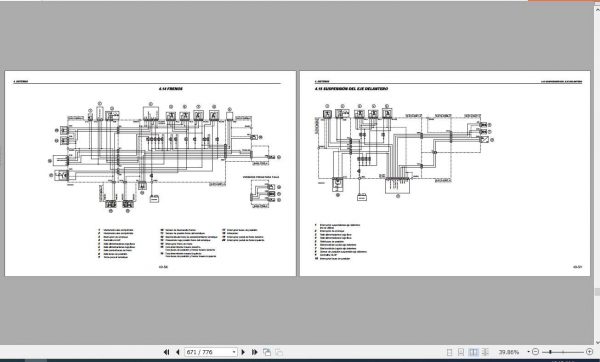600x362 pixels.
Task: Zoom in with the plus button
Action: pyautogui.click(x=589, y=352)
